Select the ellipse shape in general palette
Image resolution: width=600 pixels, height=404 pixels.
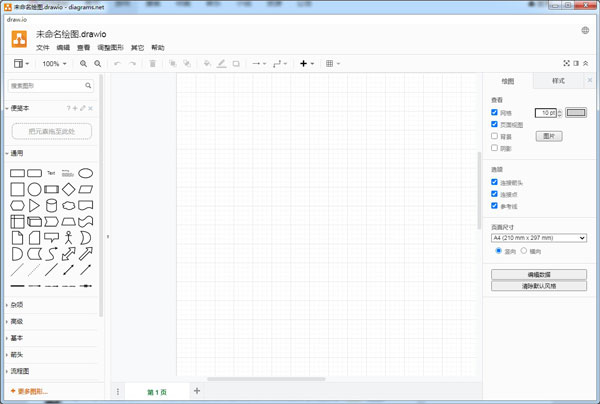[x=85, y=173]
